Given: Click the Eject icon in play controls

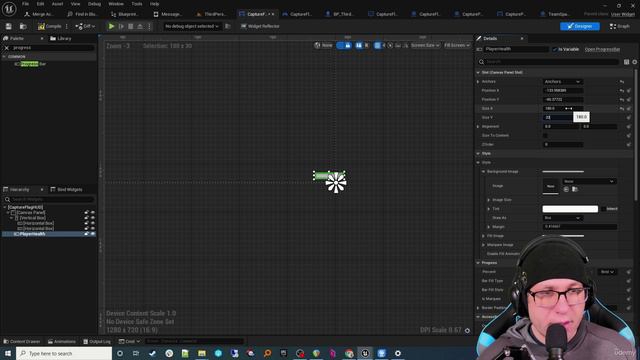Looking at the screenshot, I should click(x=140, y=26).
